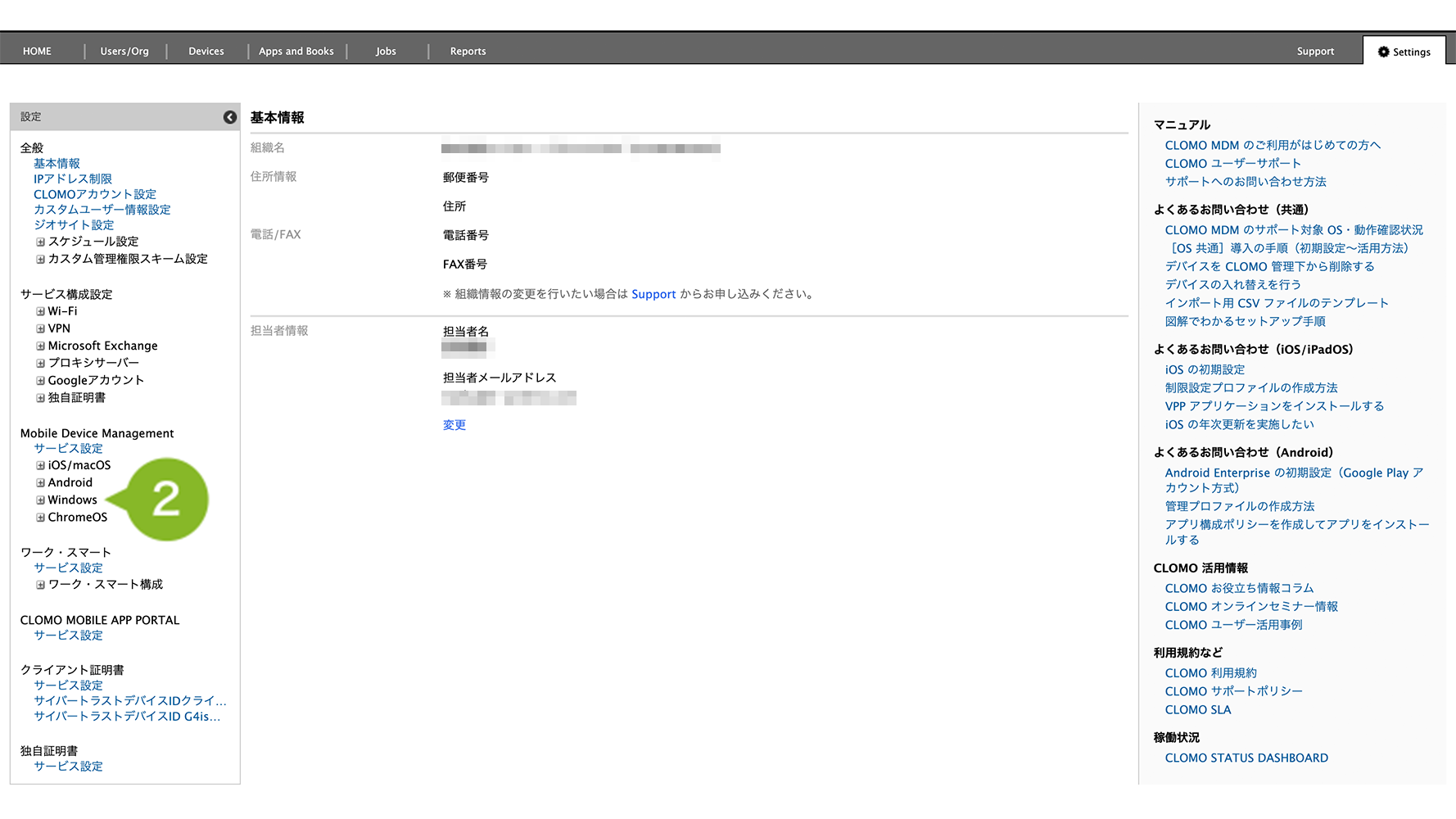
Task: Open Apps and Books menu
Action: [296, 51]
